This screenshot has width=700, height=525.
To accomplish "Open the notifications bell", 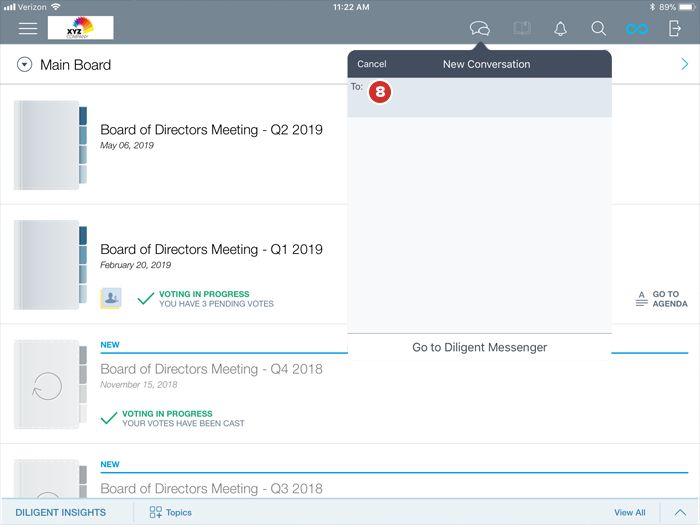I will (x=560, y=29).
